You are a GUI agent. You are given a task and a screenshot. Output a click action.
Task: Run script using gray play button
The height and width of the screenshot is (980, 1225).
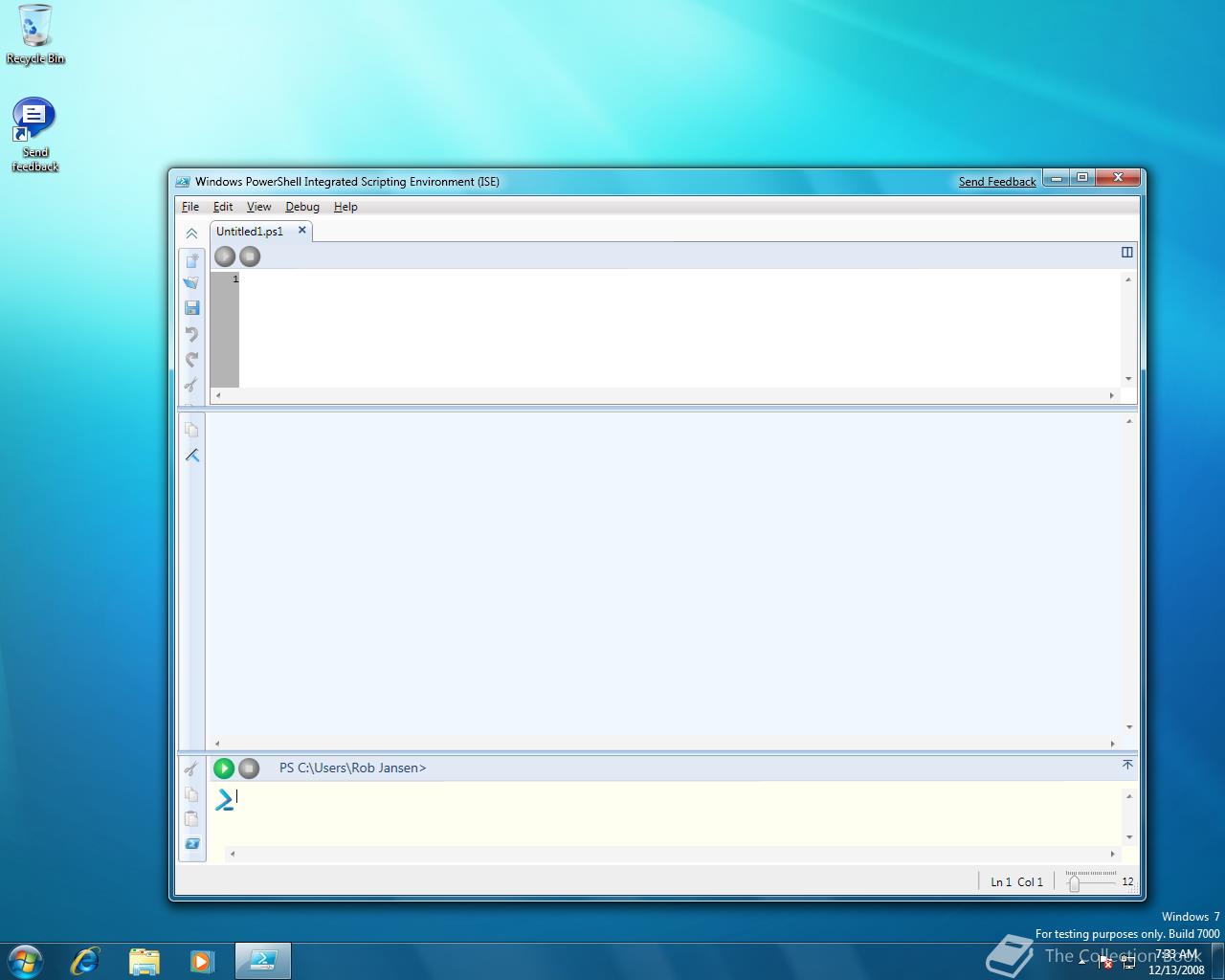click(225, 256)
